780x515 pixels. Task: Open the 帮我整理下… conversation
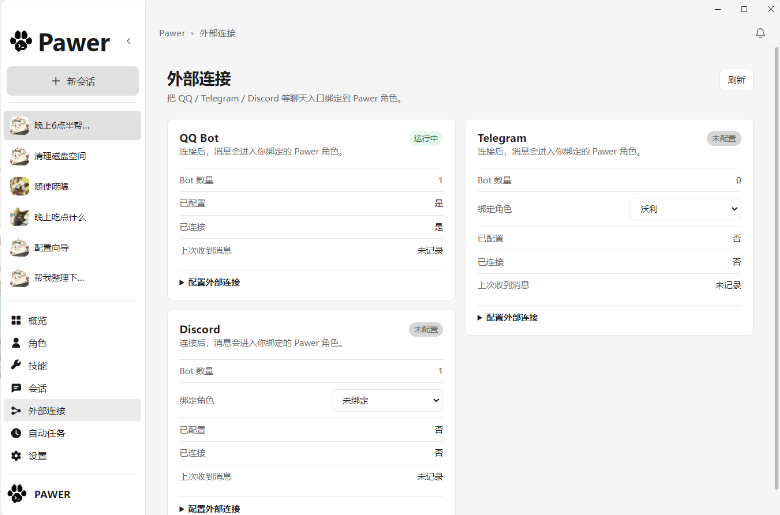(73, 278)
